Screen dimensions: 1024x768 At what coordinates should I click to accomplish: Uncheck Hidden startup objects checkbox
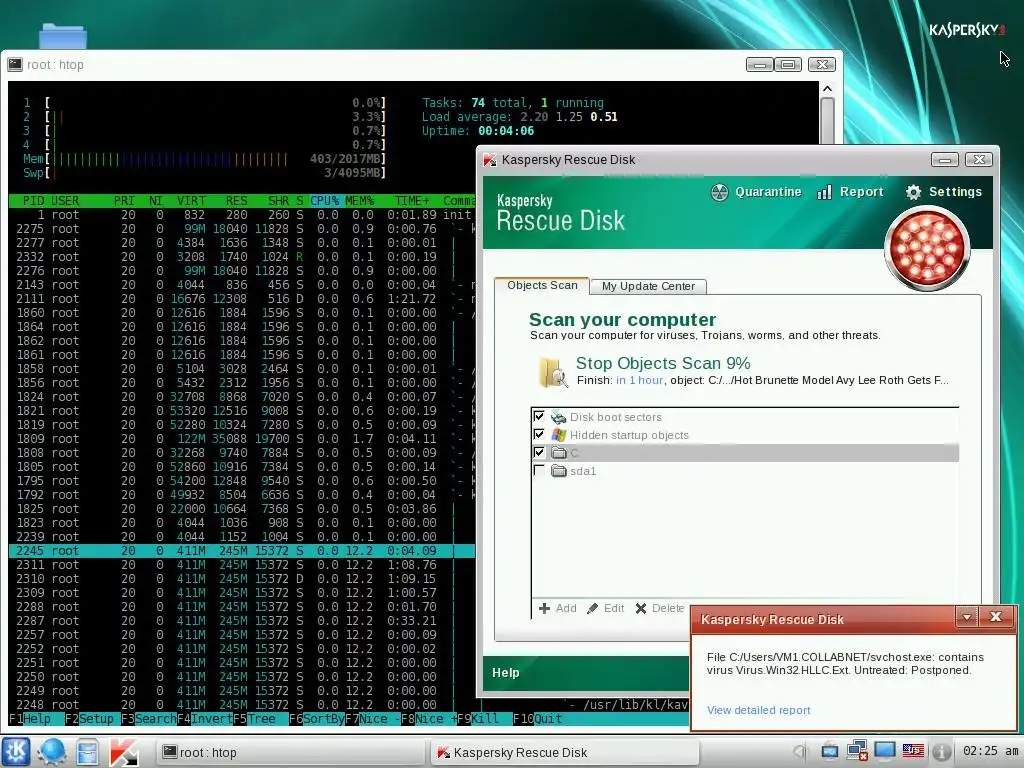pyautogui.click(x=539, y=434)
